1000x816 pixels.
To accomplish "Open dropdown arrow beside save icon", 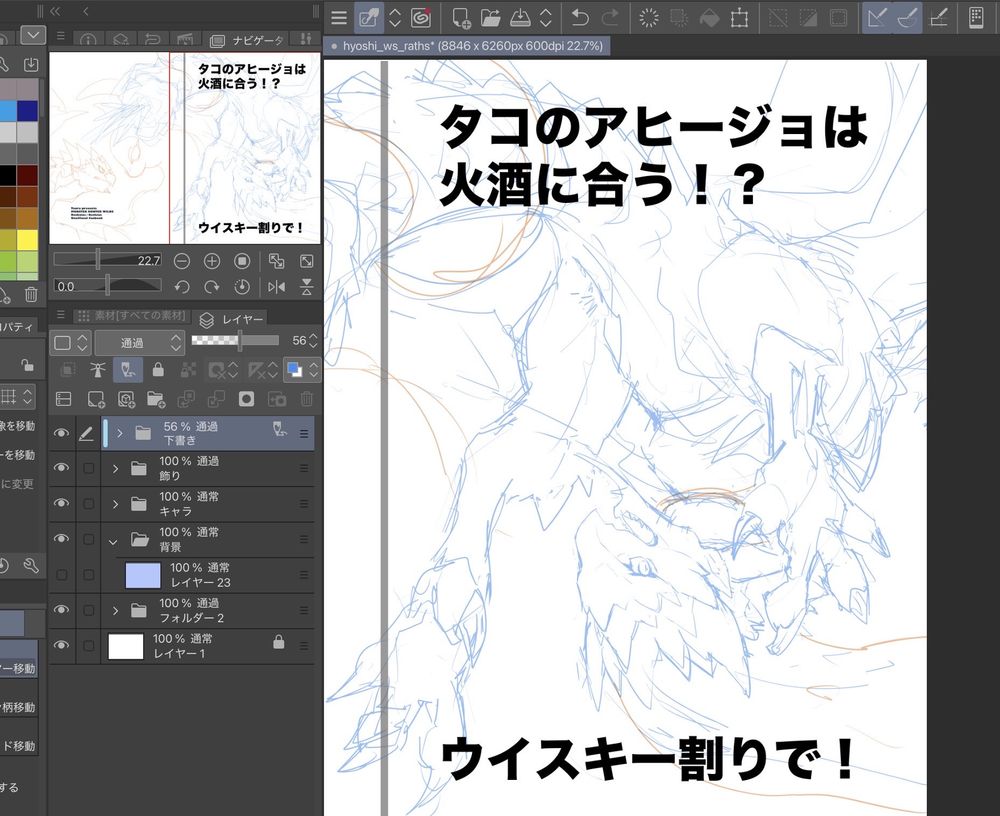I will (x=546, y=18).
